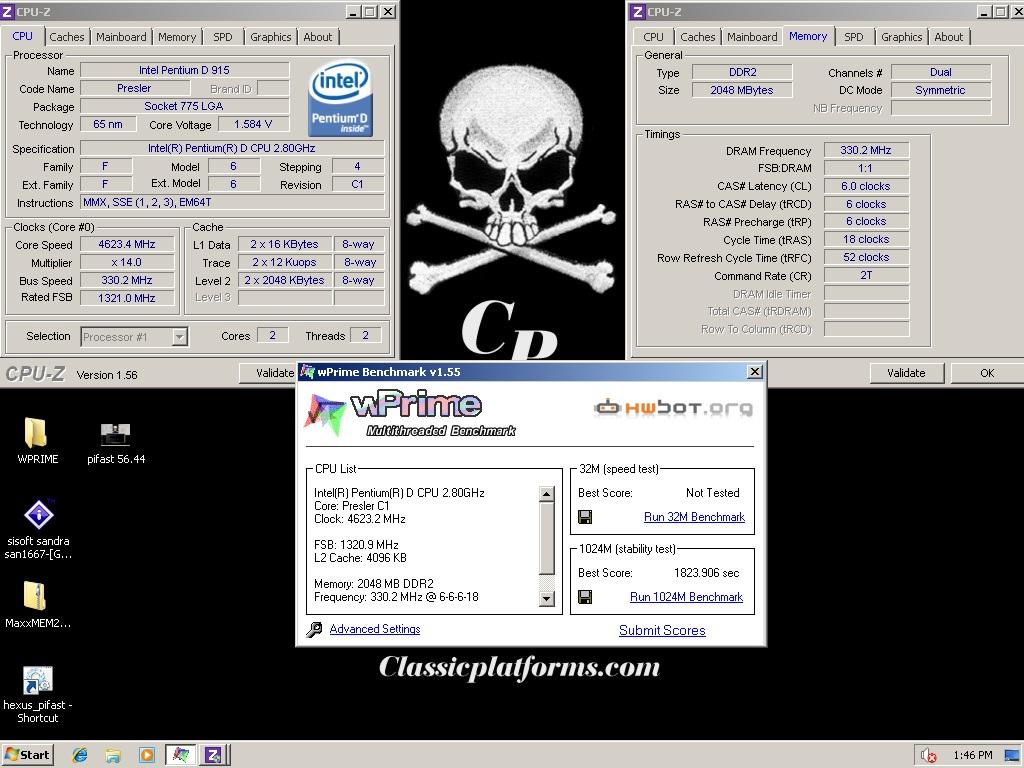This screenshot has height=768, width=1024.
Task: Run the 1024M Benchmark
Action: coord(686,597)
